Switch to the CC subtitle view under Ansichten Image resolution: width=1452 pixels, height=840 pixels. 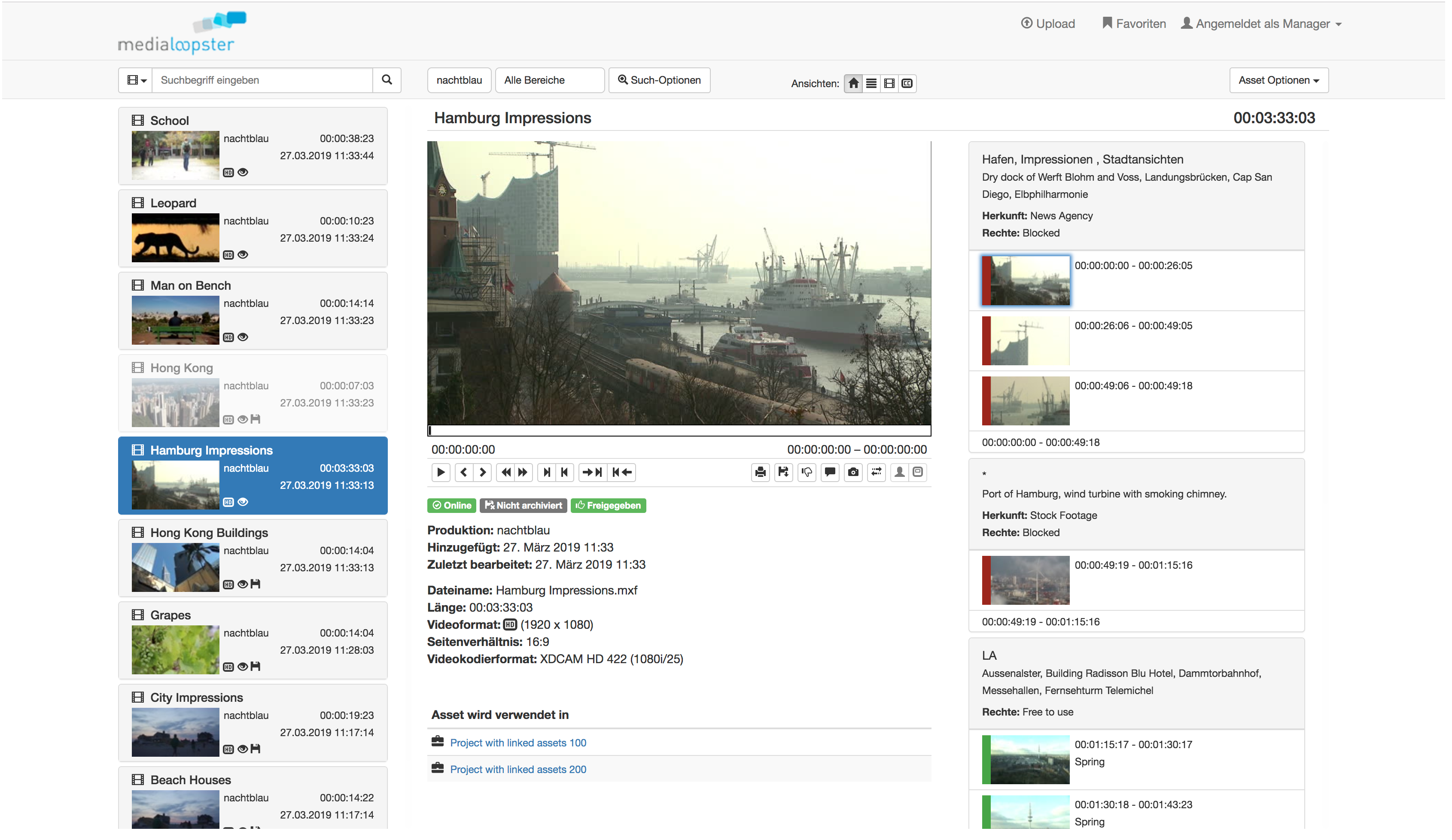(x=907, y=83)
